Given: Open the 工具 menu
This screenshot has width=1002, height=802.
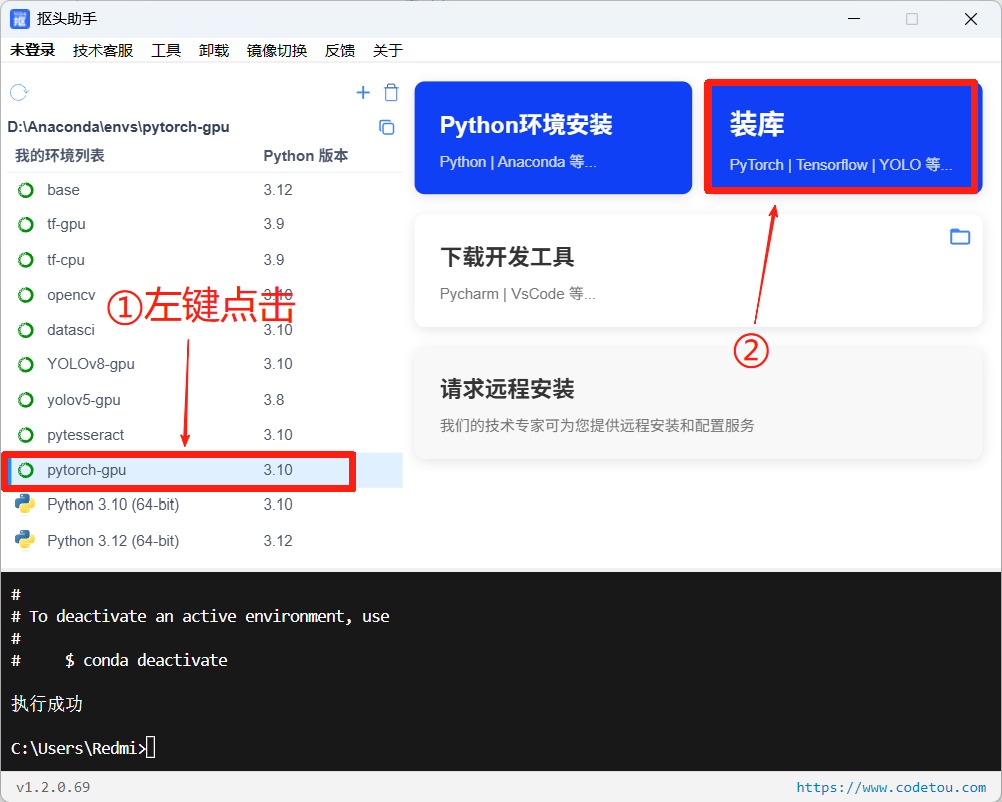Looking at the screenshot, I should point(166,50).
